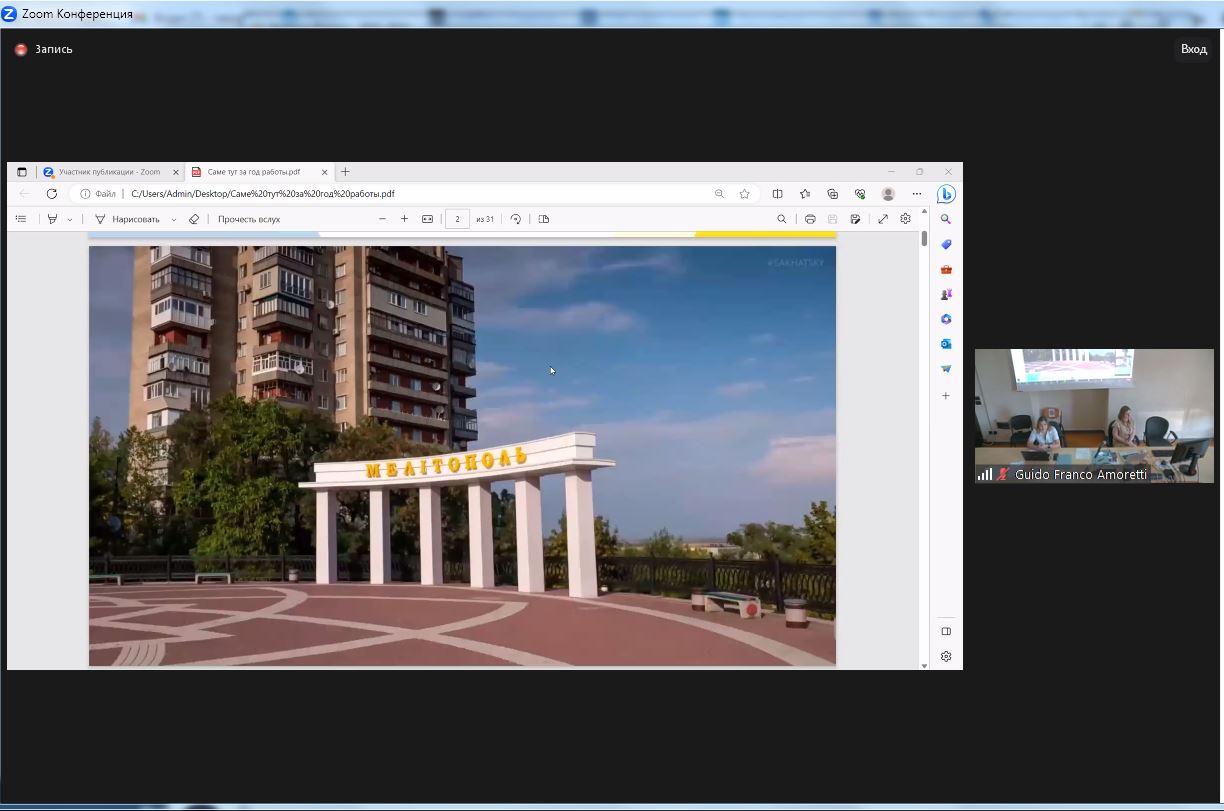The image size is (1224, 811).
Task: Search within the PDF document
Action: pos(782,219)
